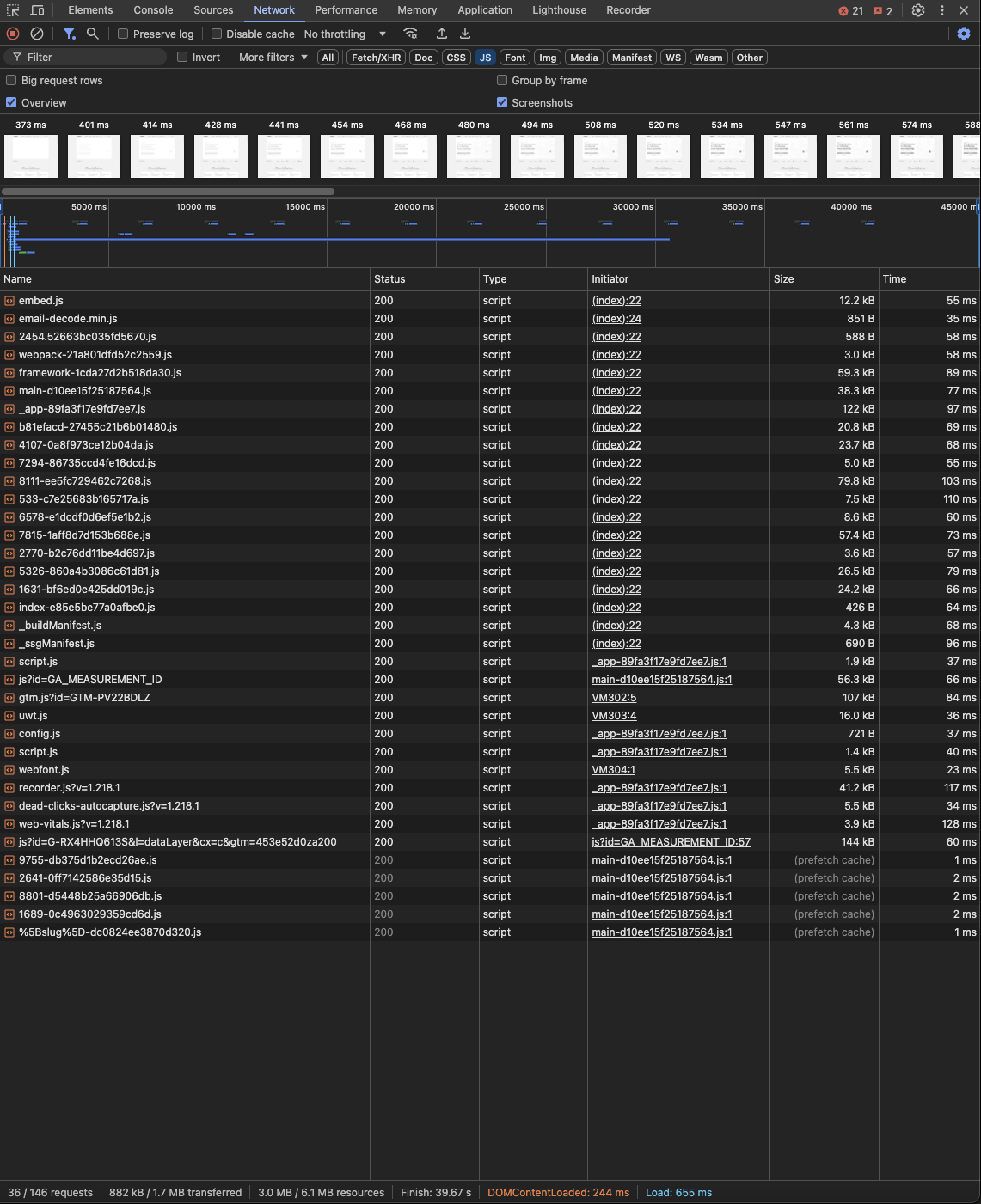Switch to the Console tab

point(153,10)
